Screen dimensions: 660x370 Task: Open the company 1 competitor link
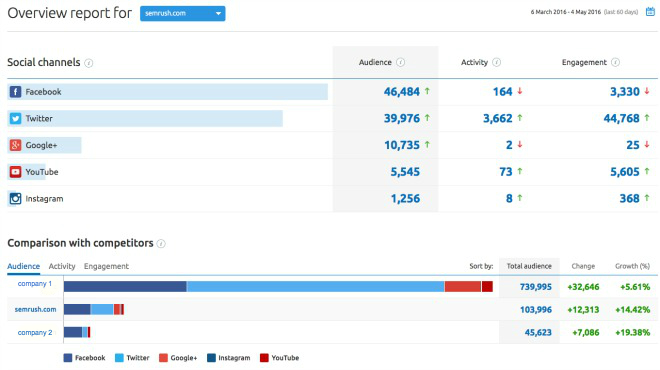35,284
